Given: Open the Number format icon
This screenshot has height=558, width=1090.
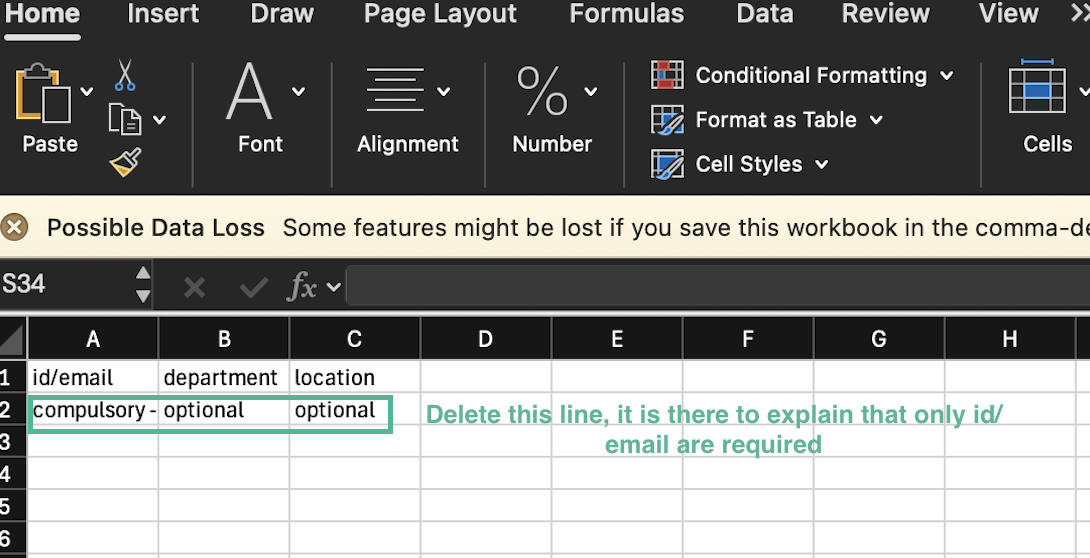Looking at the screenshot, I should (x=542, y=92).
